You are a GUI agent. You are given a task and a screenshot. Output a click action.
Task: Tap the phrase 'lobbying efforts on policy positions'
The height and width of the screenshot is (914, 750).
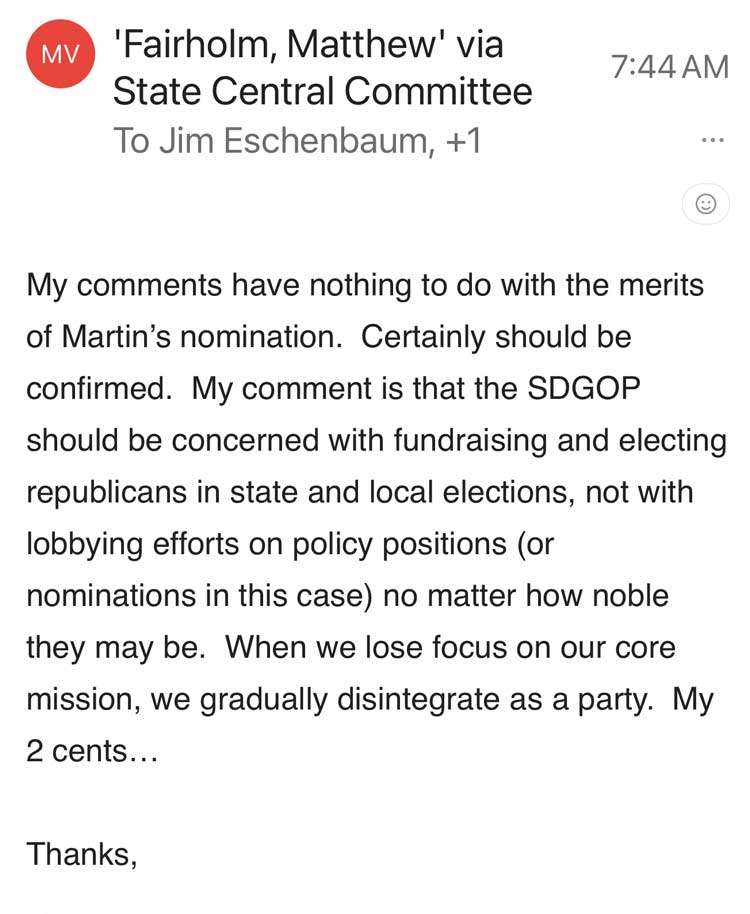(267, 545)
